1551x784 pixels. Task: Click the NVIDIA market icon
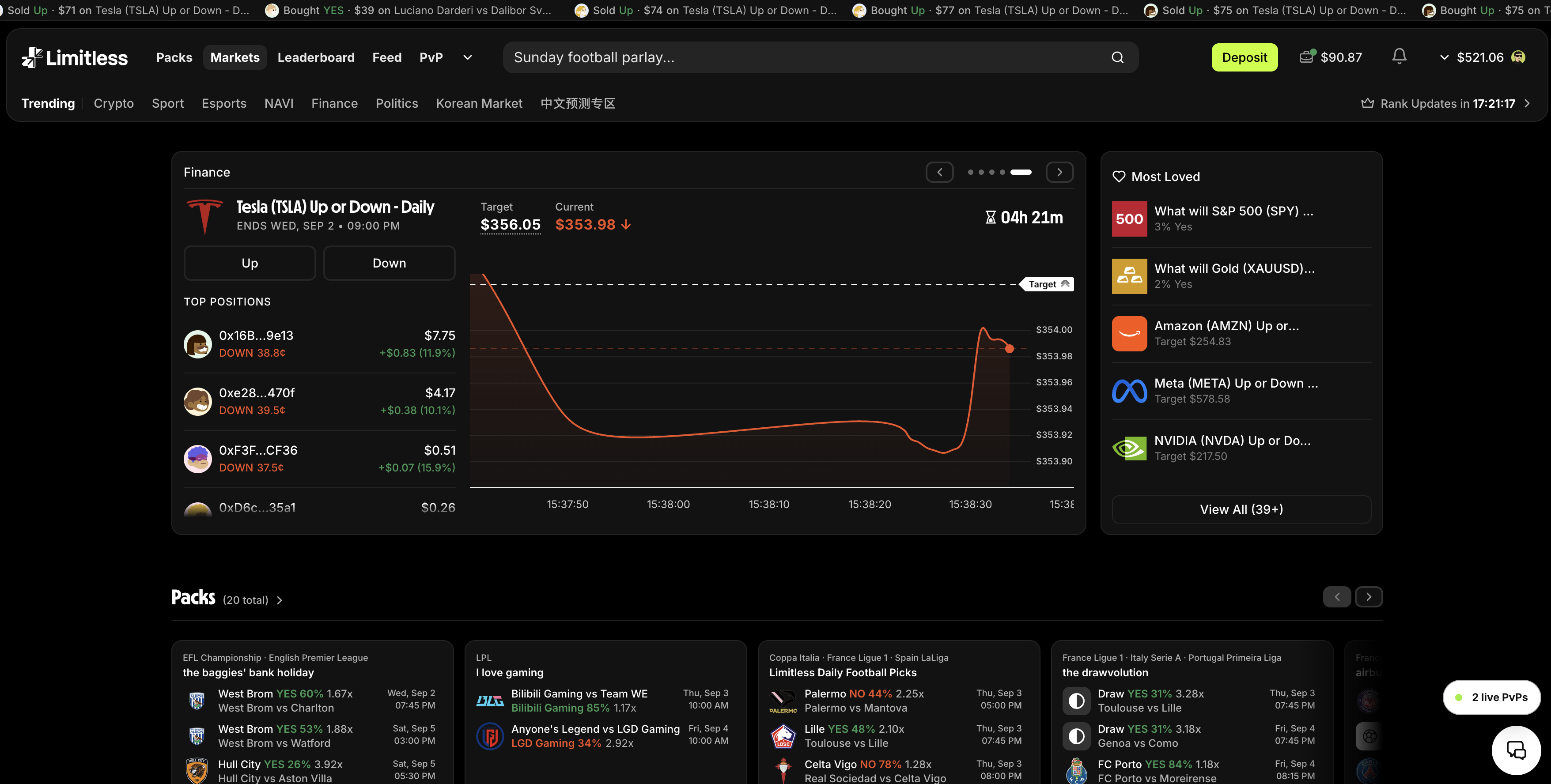1129,448
